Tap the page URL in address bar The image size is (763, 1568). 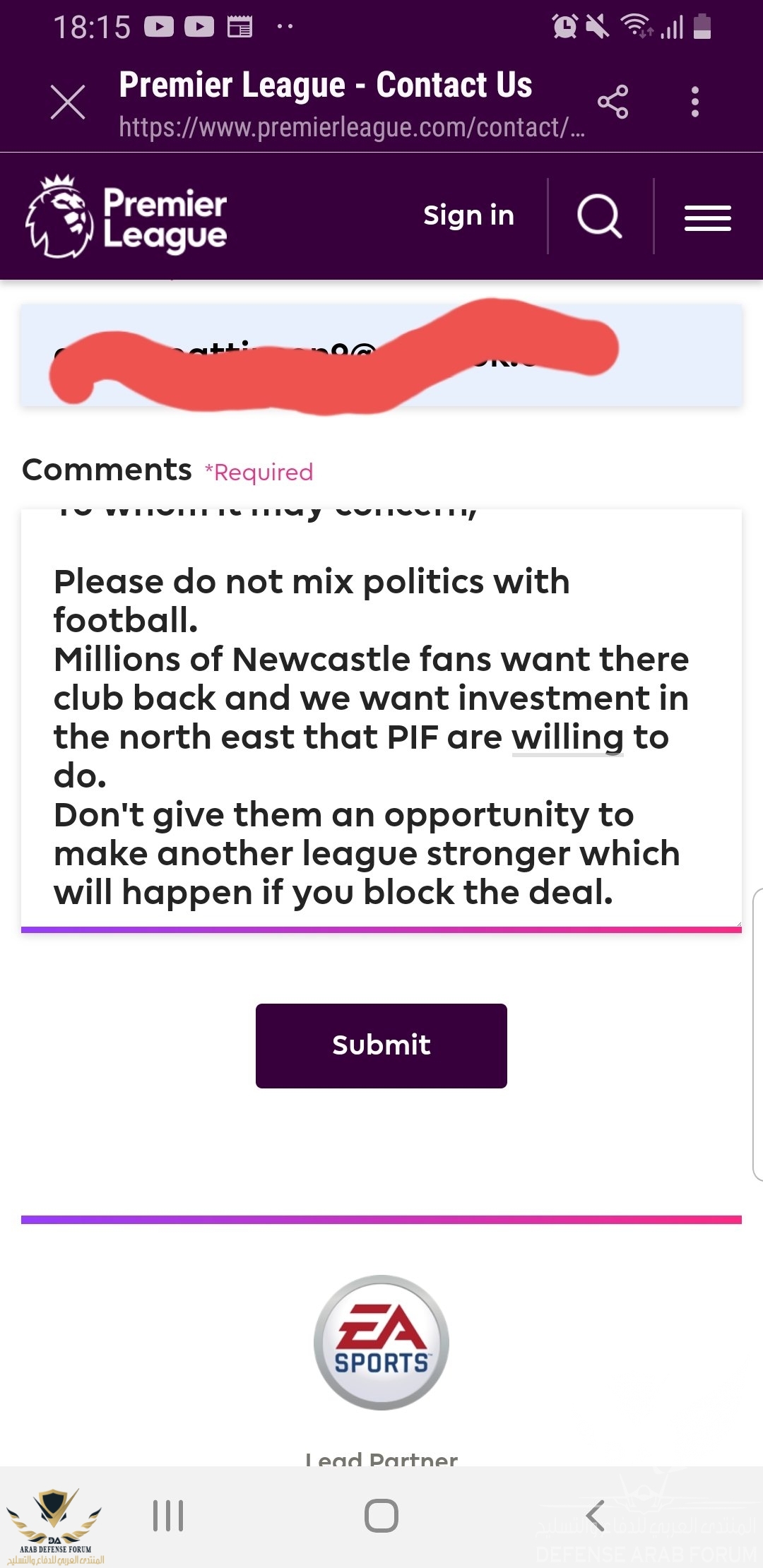click(351, 128)
